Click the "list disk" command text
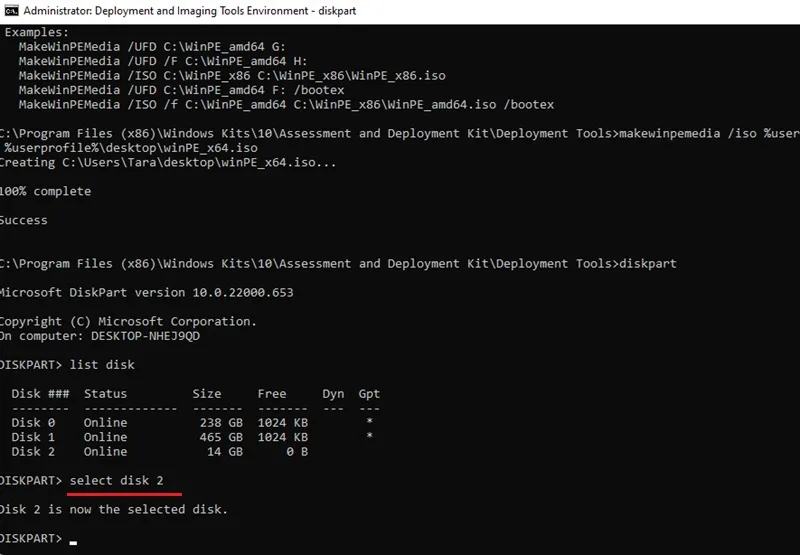Image resolution: width=800 pixels, height=555 pixels. (x=102, y=365)
